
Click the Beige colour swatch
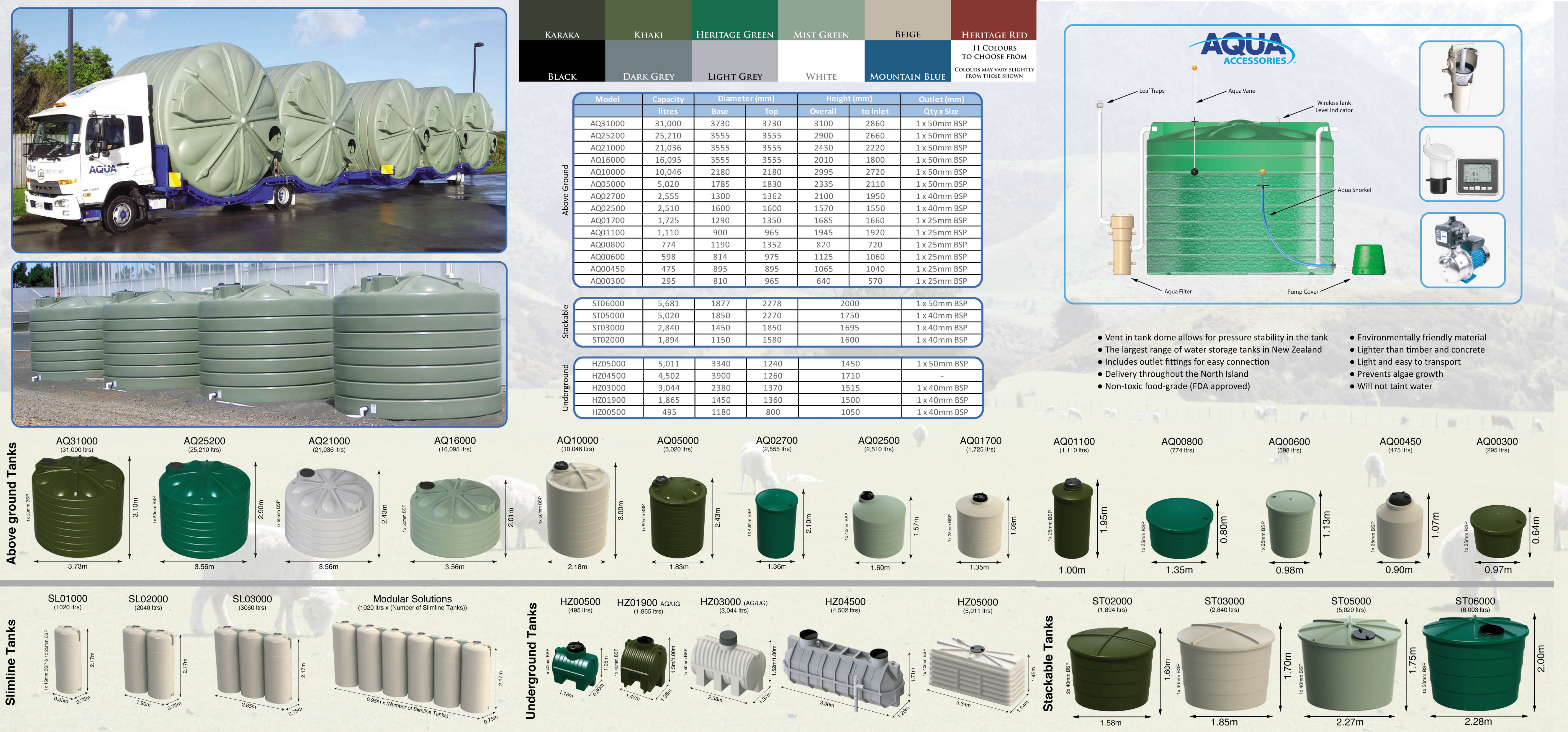coord(908,20)
